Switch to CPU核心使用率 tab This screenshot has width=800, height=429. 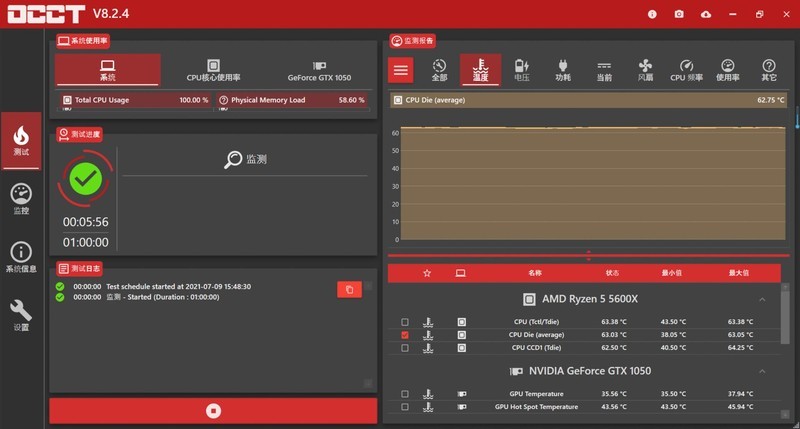(x=213, y=70)
